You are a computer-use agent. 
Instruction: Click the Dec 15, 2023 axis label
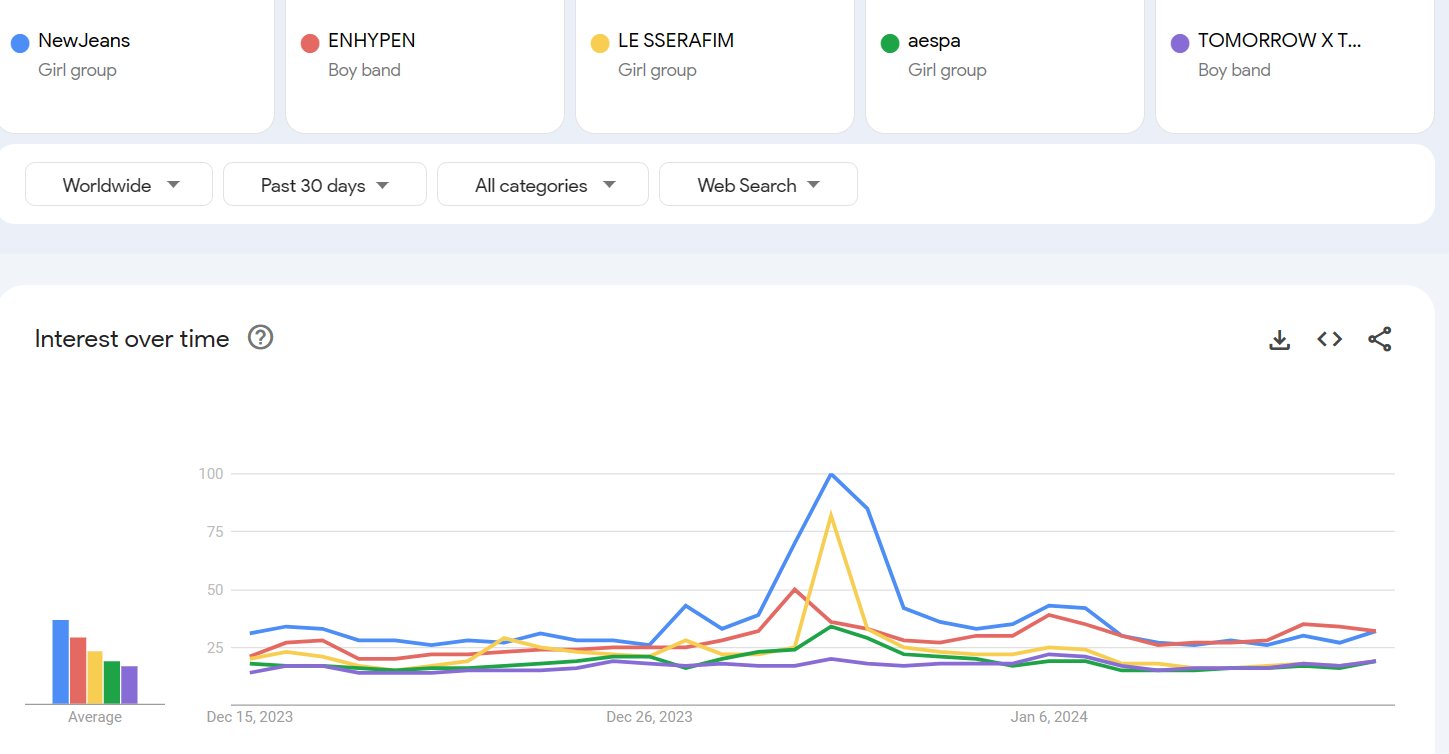tap(250, 717)
